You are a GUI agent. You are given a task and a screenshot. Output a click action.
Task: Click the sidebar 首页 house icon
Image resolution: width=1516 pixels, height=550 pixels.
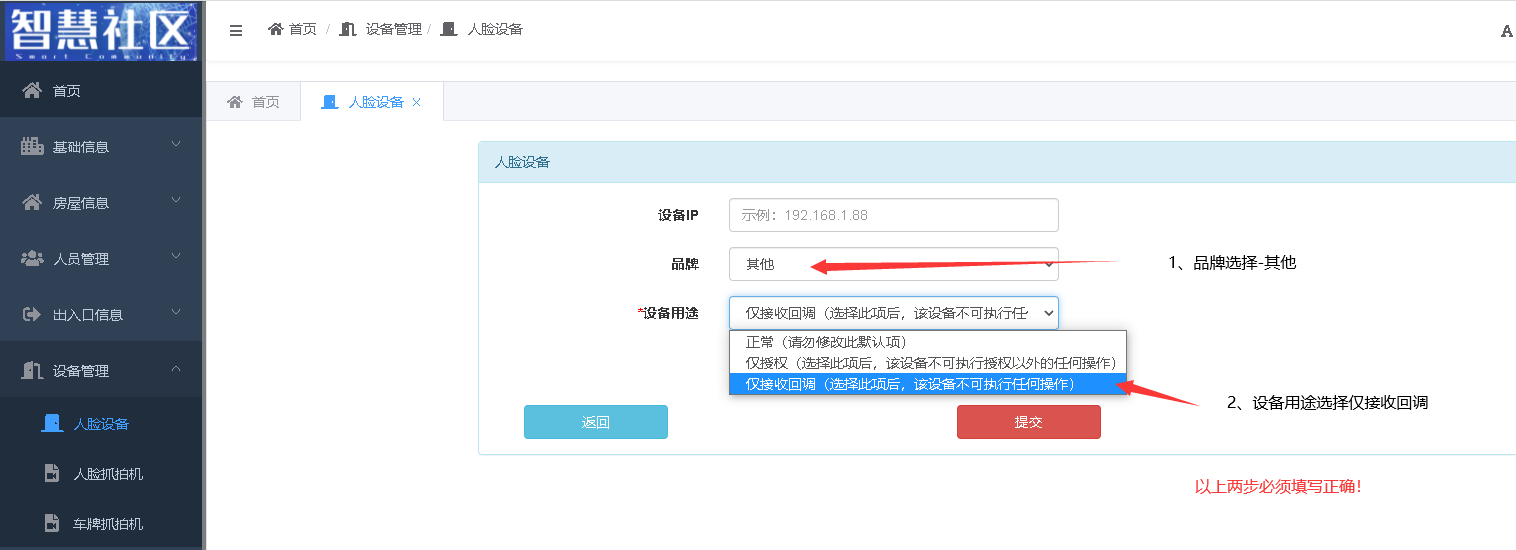point(33,91)
